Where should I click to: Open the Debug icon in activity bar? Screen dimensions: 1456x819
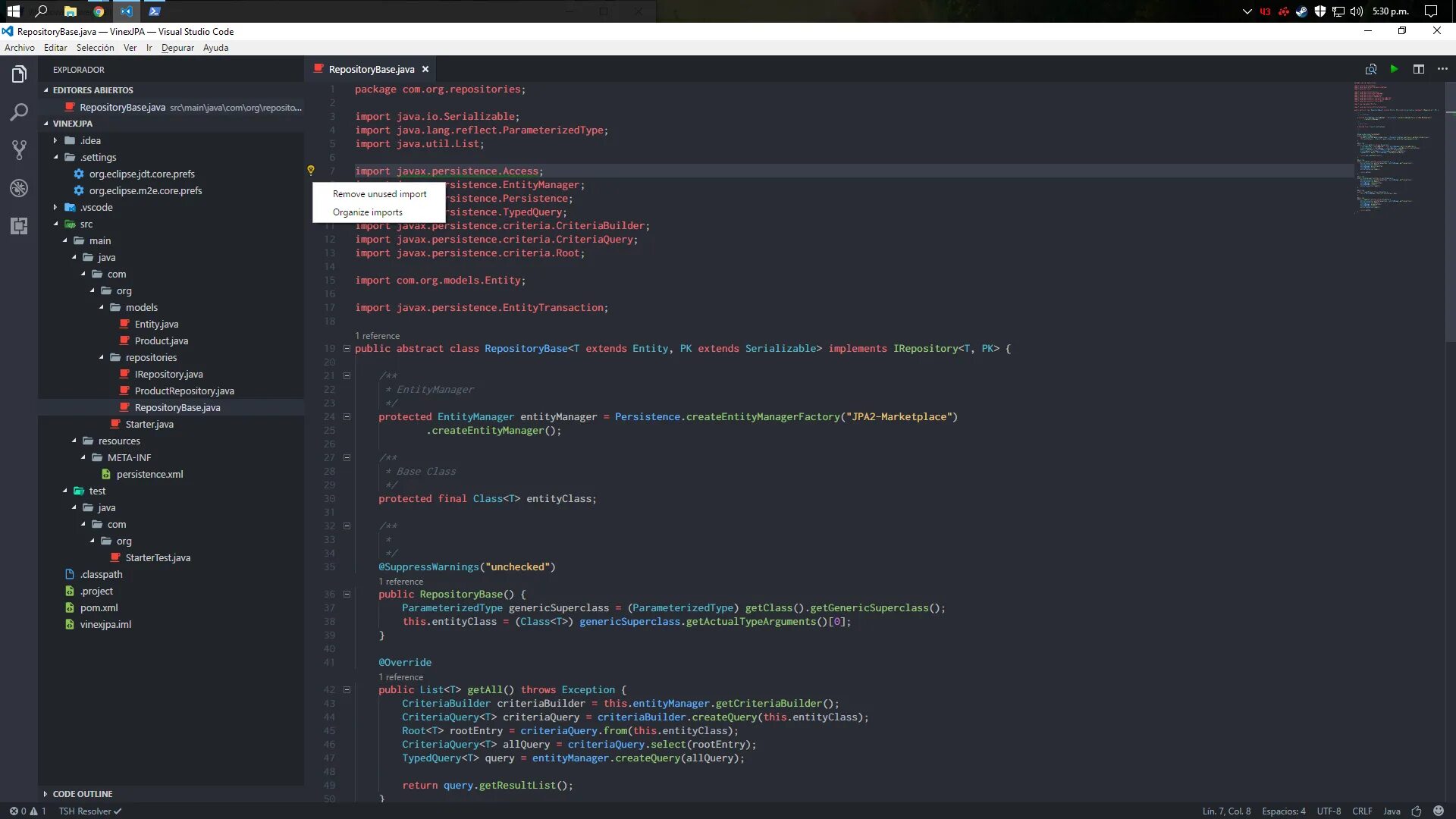coord(18,187)
